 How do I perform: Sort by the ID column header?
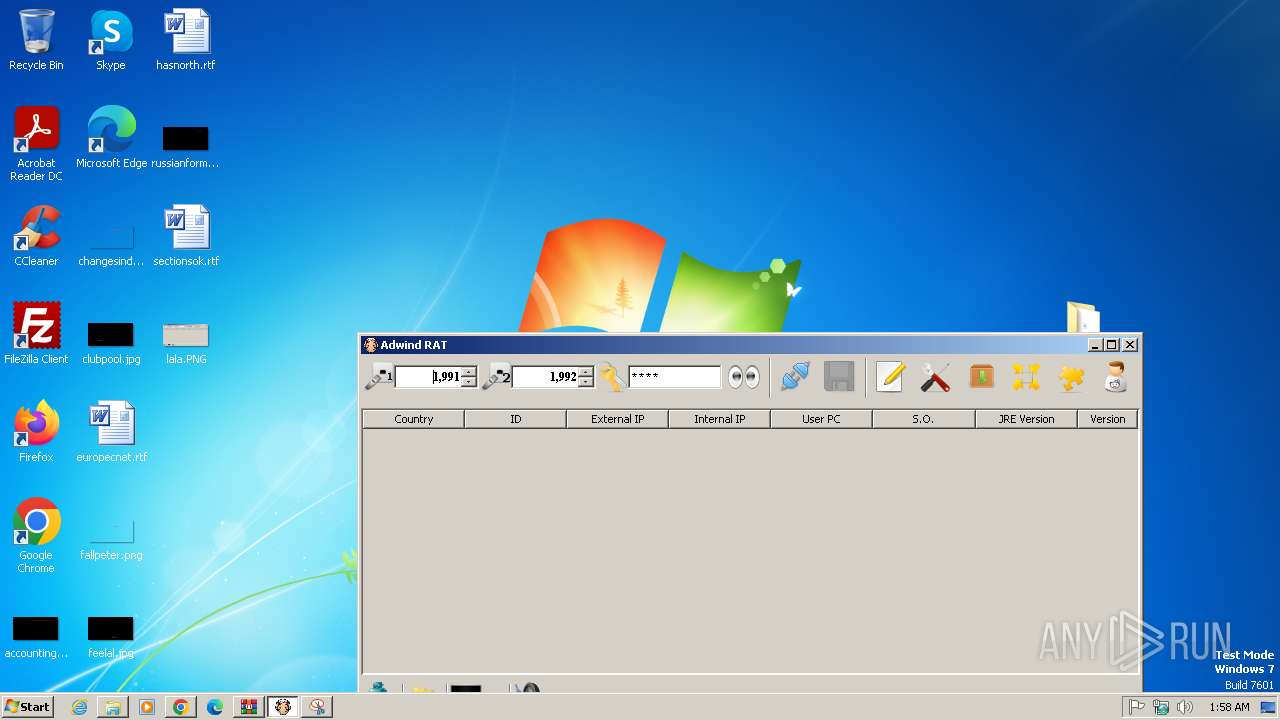pyautogui.click(x=515, y=419)
